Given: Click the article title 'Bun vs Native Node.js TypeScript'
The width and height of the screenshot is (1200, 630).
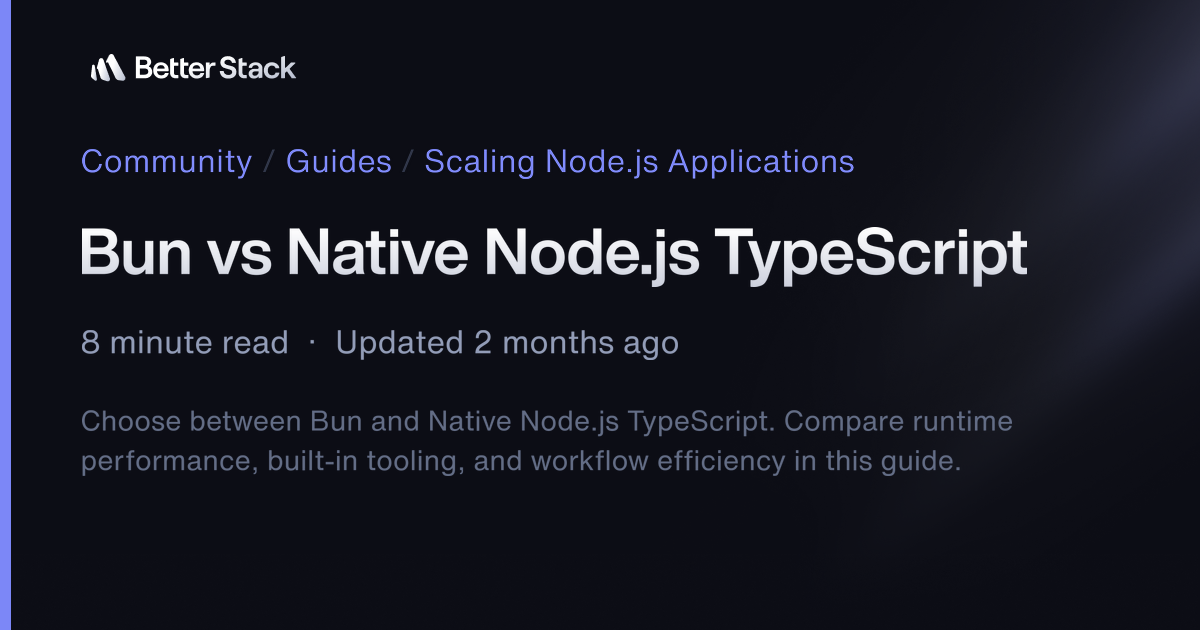Looking at the screenshot, I should [554, 252].
